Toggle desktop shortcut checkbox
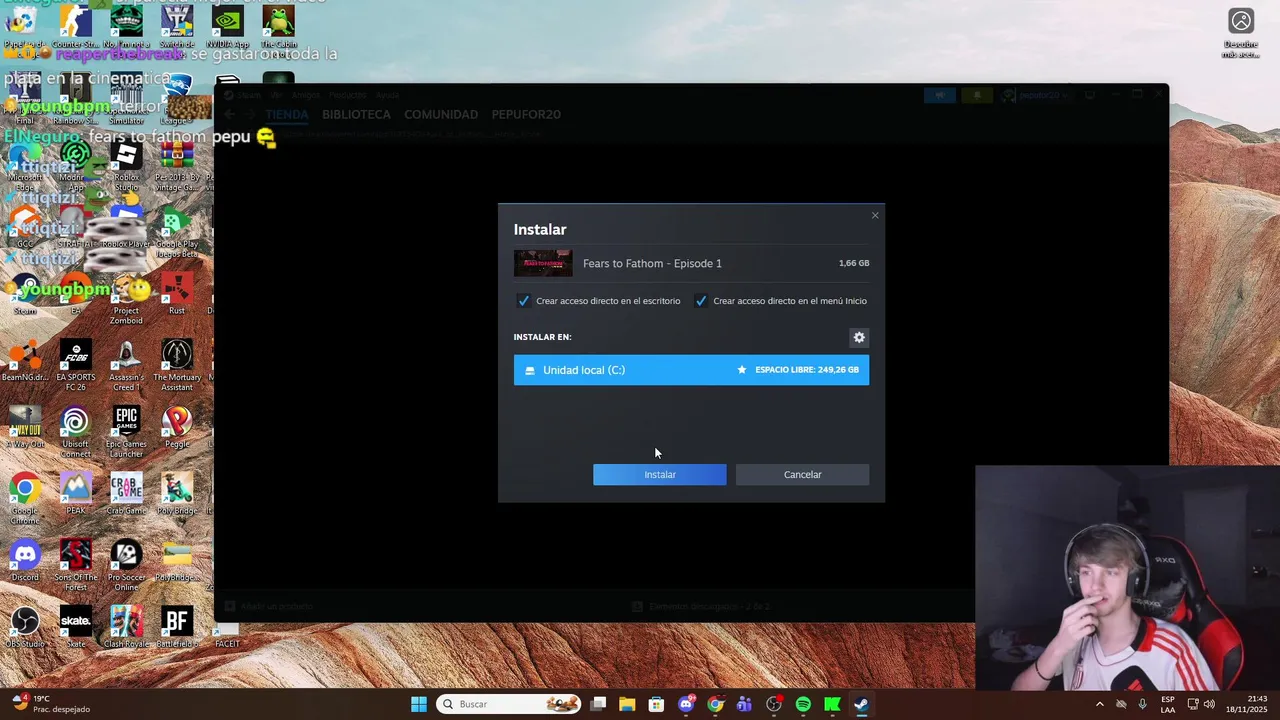Image resolution: width=1280 pixels, height=720 pixels. 523,301
